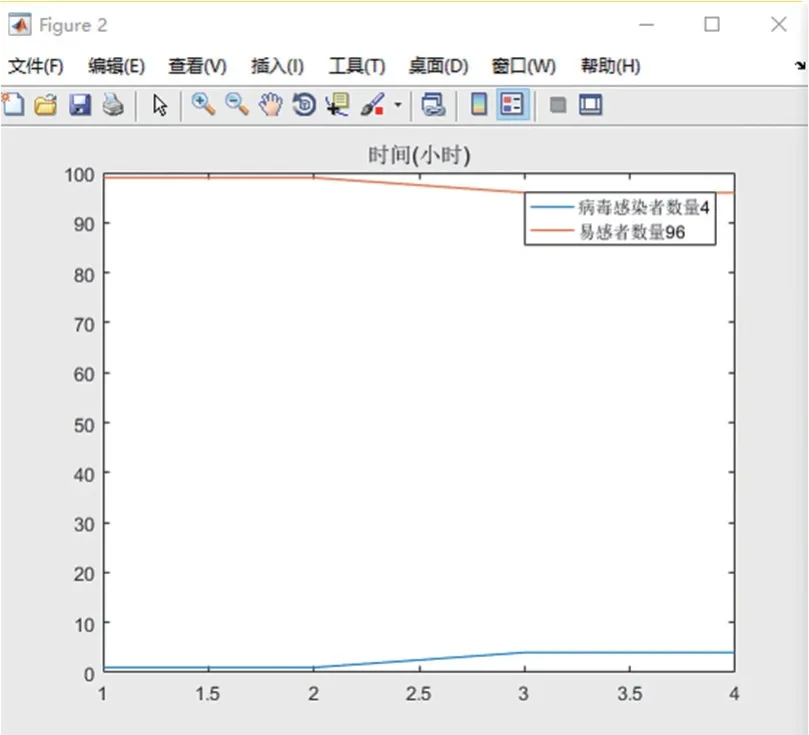Click x-axis tick label 2.5
Screen dimensions: 809x735
(418, 694)
